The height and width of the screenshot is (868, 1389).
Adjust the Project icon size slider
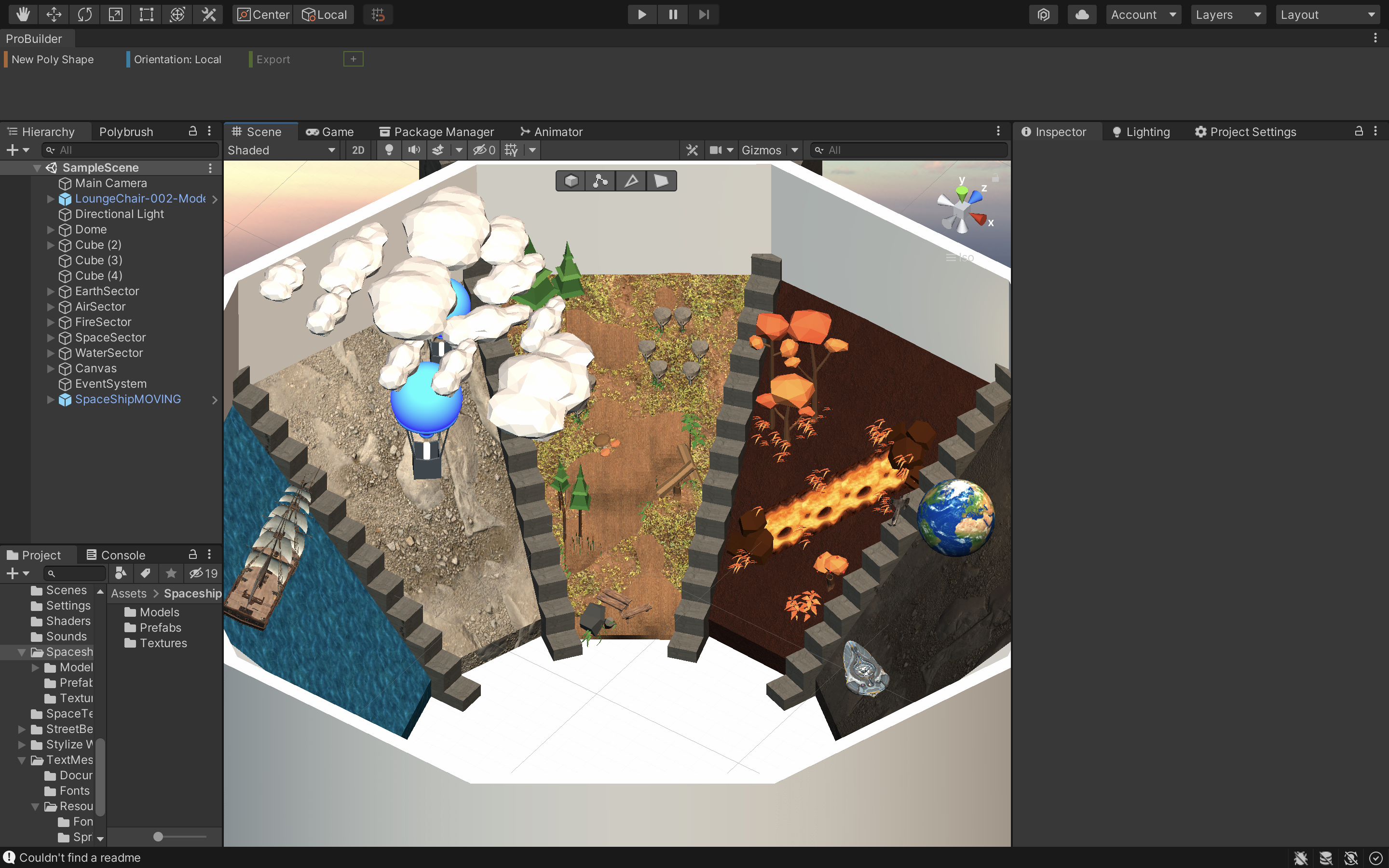(x=158, y=837)
